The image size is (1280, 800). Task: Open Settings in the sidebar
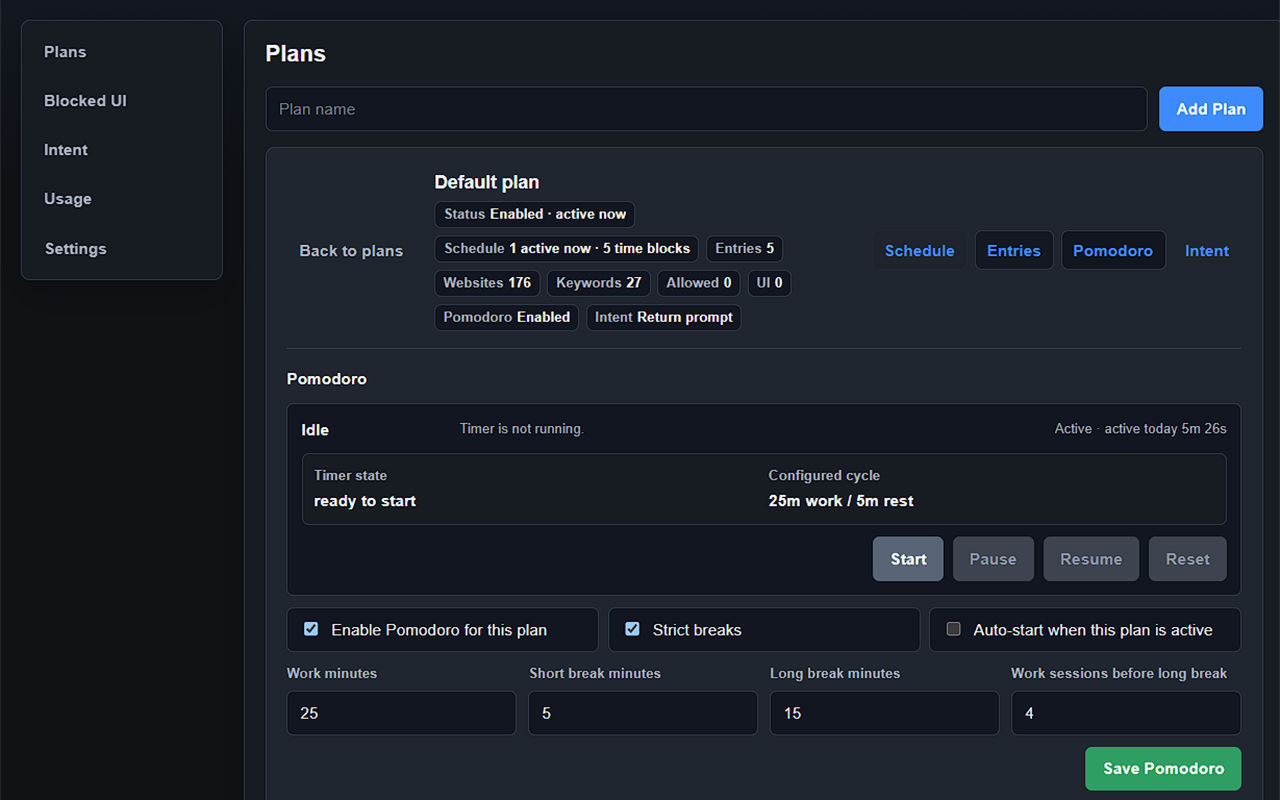click(x=75, y=249)
